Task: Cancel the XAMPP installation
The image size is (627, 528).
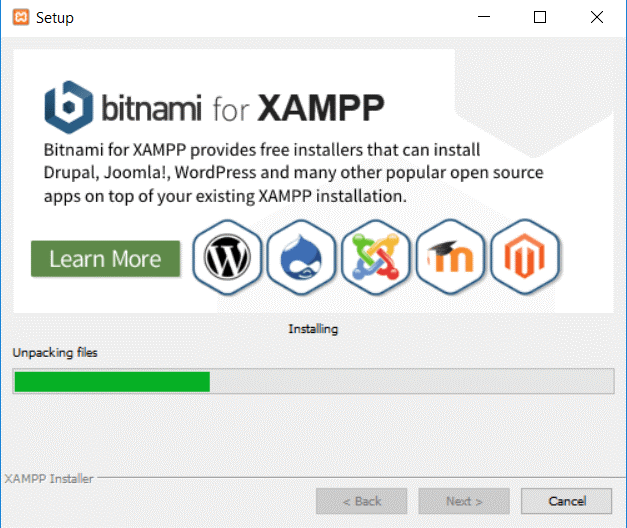Action: click(567, 501)
